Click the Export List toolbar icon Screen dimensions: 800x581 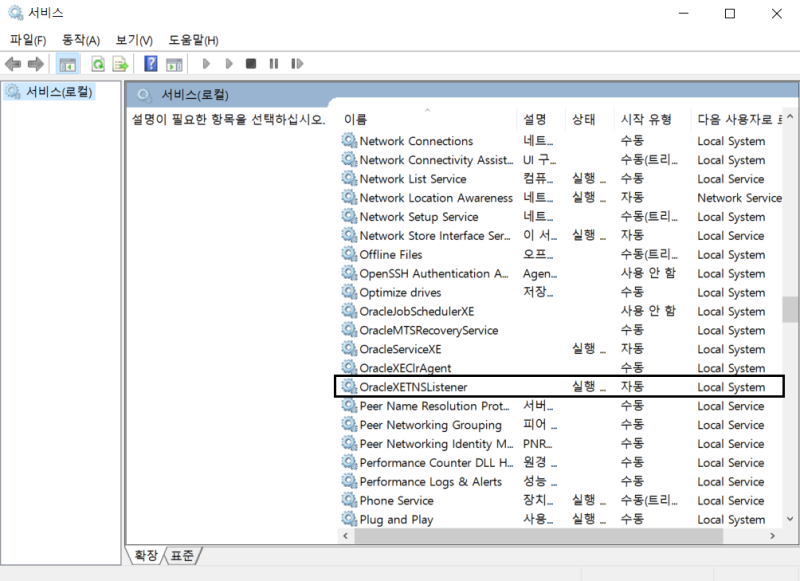click(122, 63)
